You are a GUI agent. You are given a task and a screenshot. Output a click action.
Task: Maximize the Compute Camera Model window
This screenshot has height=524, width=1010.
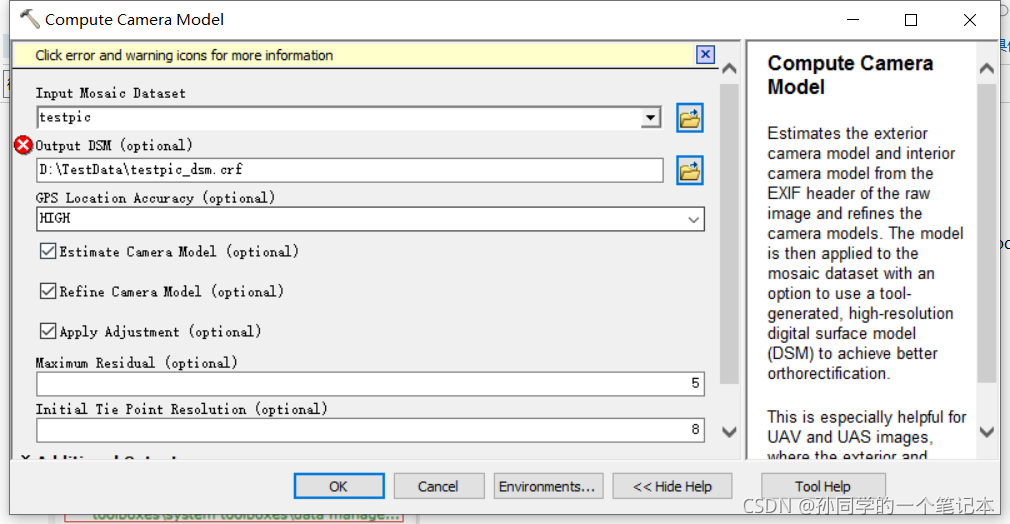point(911,20)
